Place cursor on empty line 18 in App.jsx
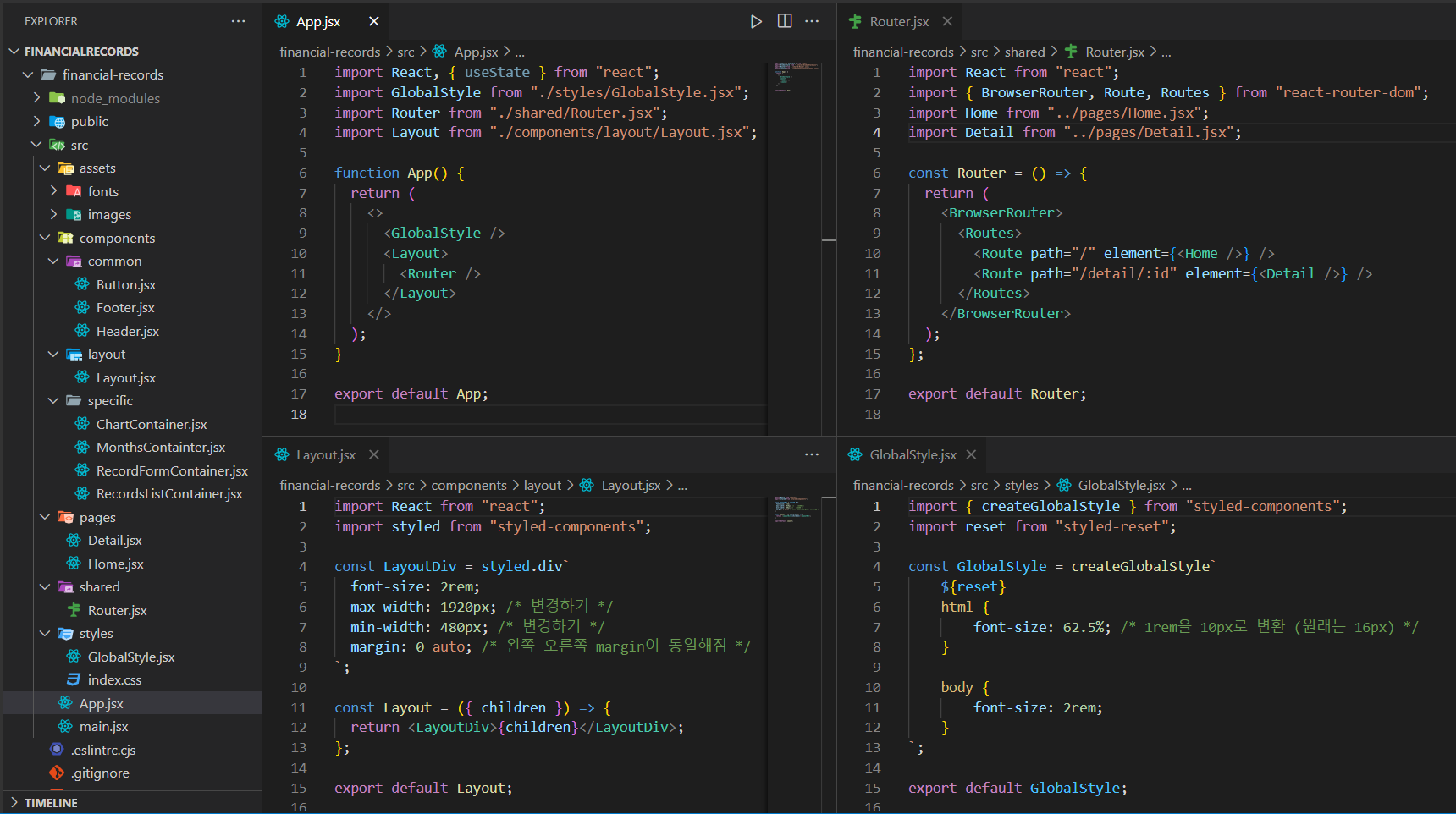Image resolution: width=1456 pixels, height=814 pixels. click(550, 414)
